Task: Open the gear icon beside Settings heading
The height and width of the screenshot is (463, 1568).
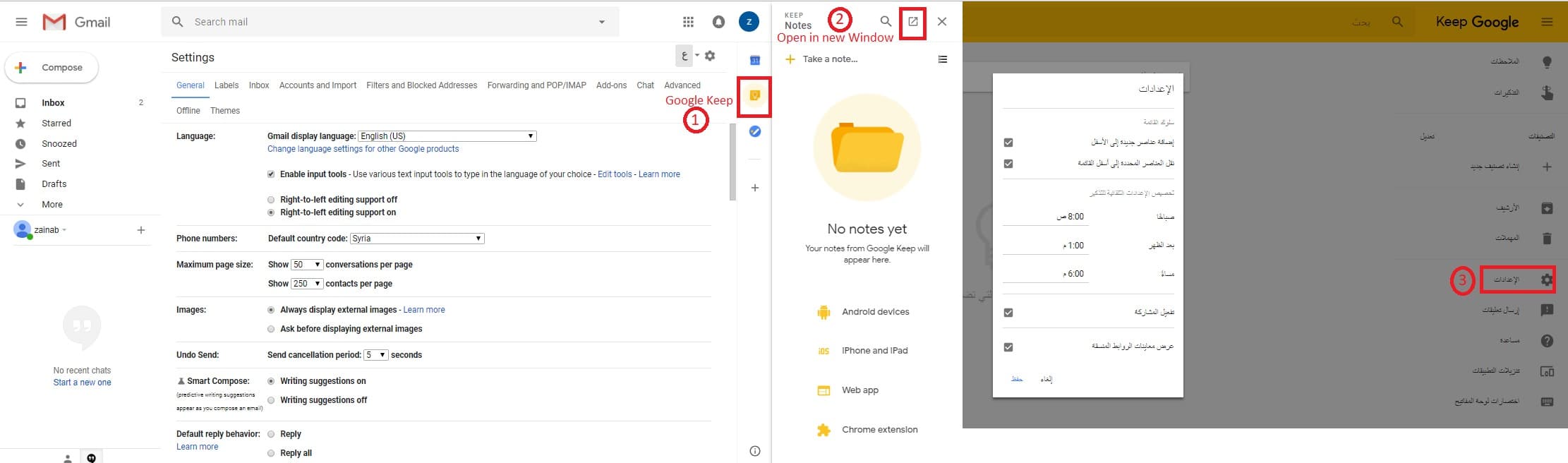Action: (710, 56)
